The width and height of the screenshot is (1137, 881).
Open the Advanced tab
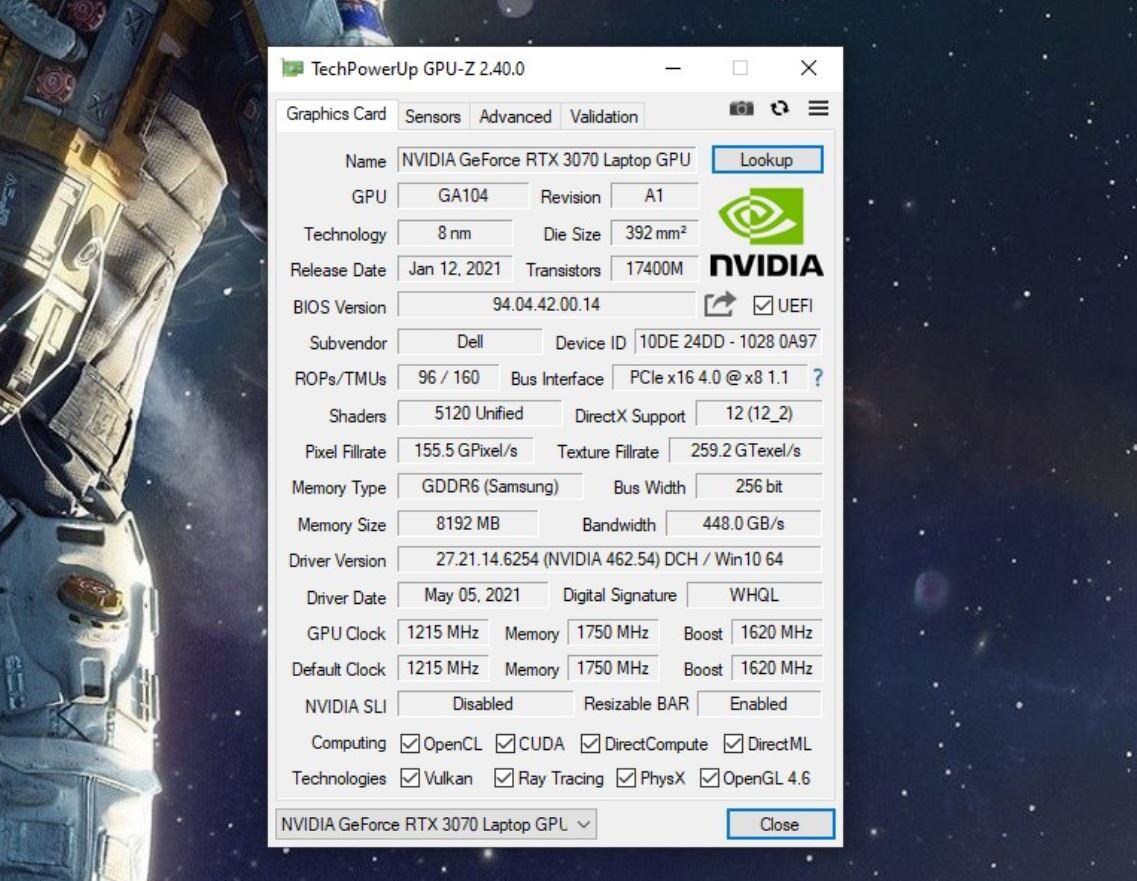pos(515,117)
